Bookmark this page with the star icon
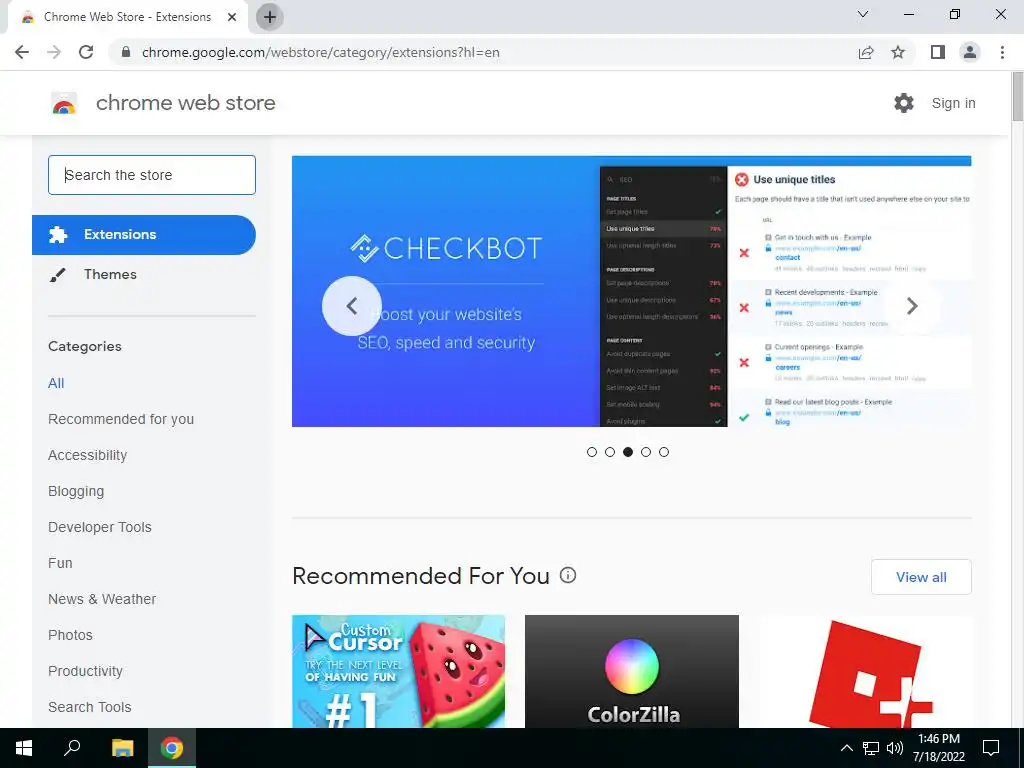The width and height of the screenshot is (1024, 768). pos(898,52)
